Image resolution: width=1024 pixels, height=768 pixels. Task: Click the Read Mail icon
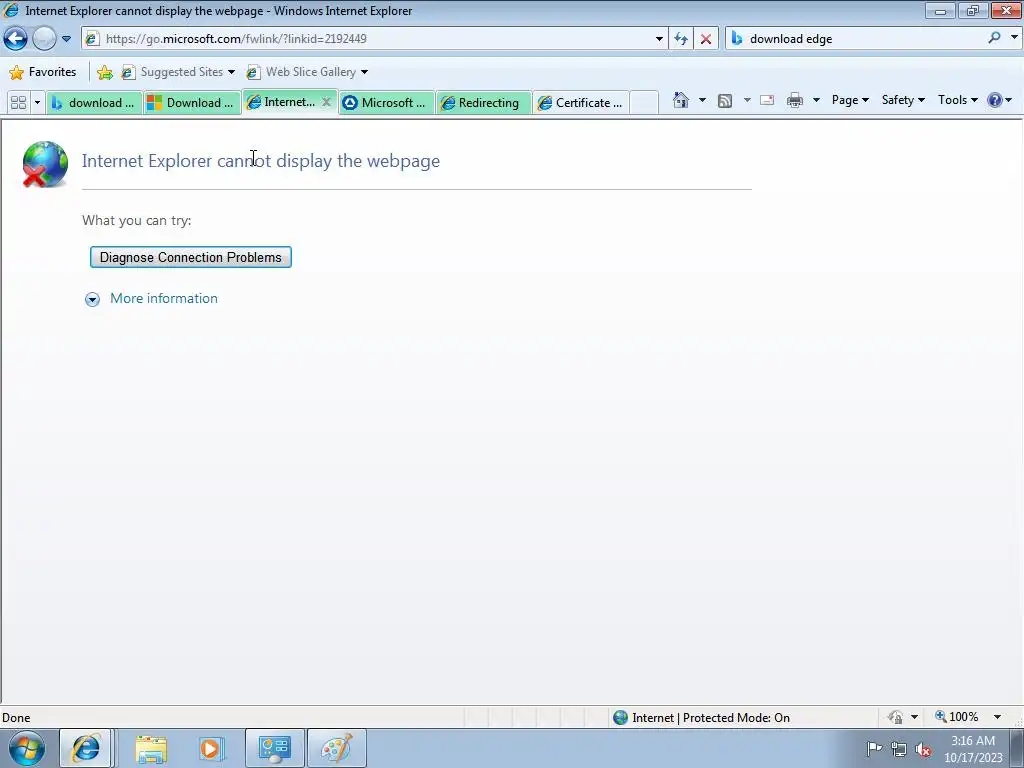point(767,101)
